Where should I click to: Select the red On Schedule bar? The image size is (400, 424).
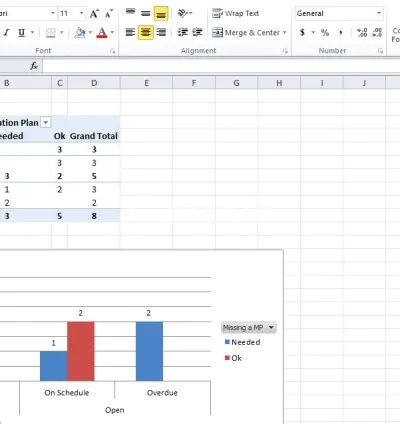click(x=81, y=351)
